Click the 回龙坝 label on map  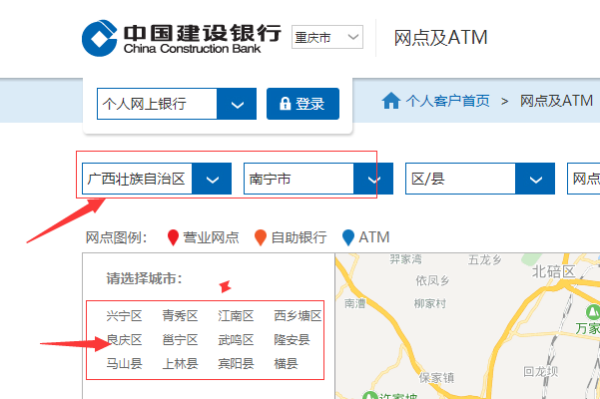coord(540,371)
